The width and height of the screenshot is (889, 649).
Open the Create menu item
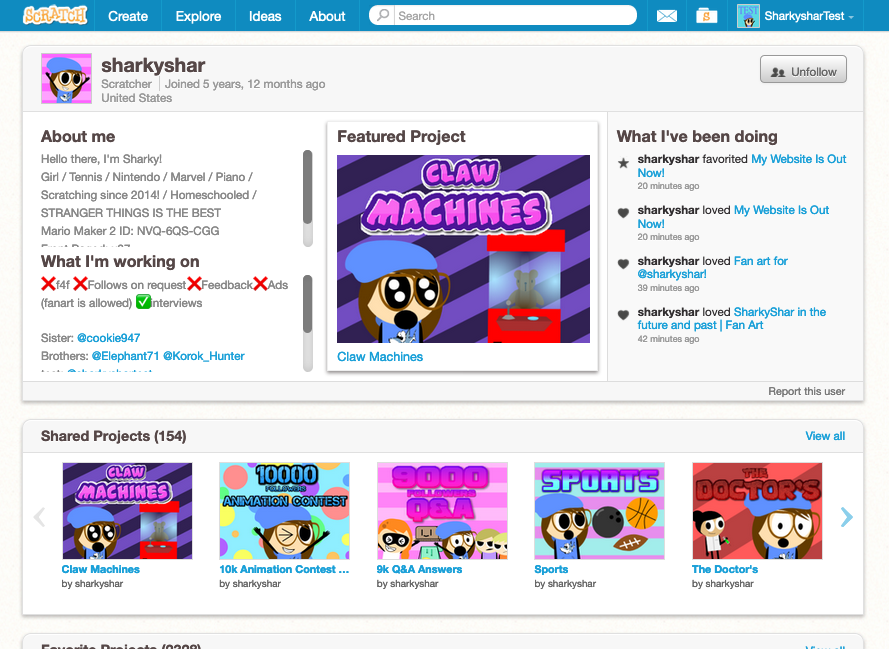click(x=128, y=16)
